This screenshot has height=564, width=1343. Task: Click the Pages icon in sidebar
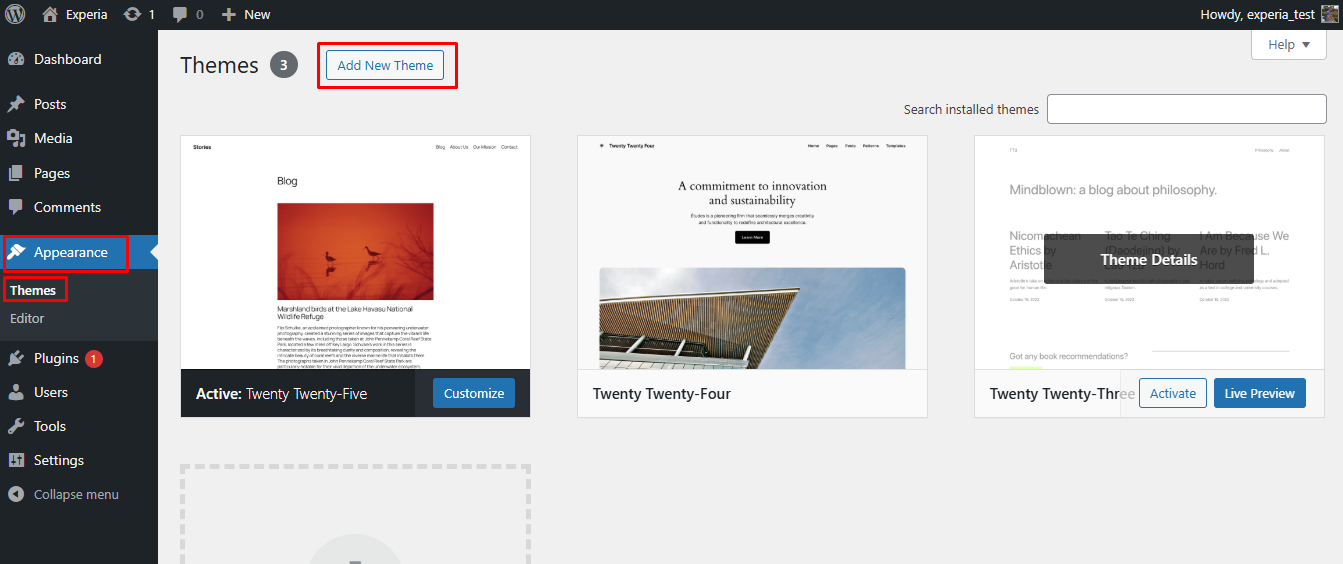[16, 173]
